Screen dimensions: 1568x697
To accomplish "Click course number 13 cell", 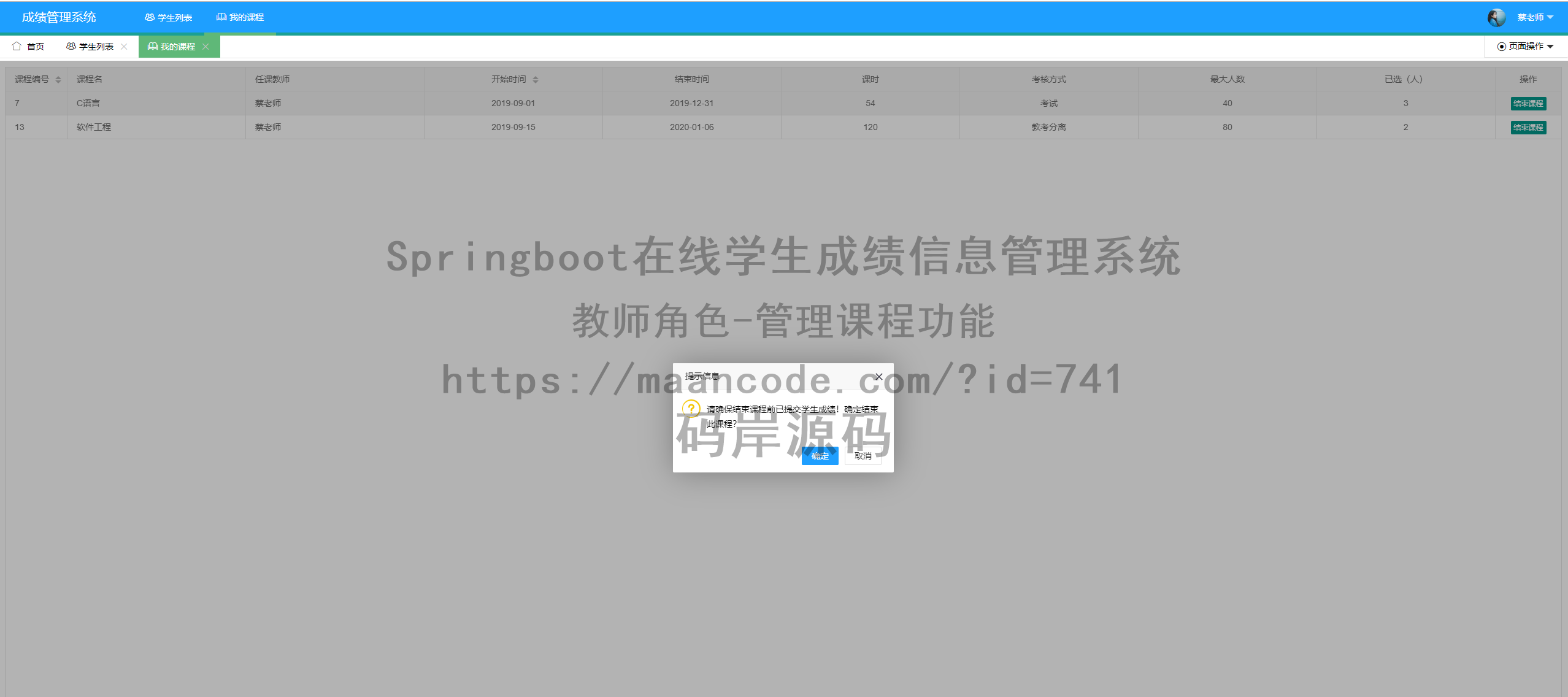I will (36, 127).
